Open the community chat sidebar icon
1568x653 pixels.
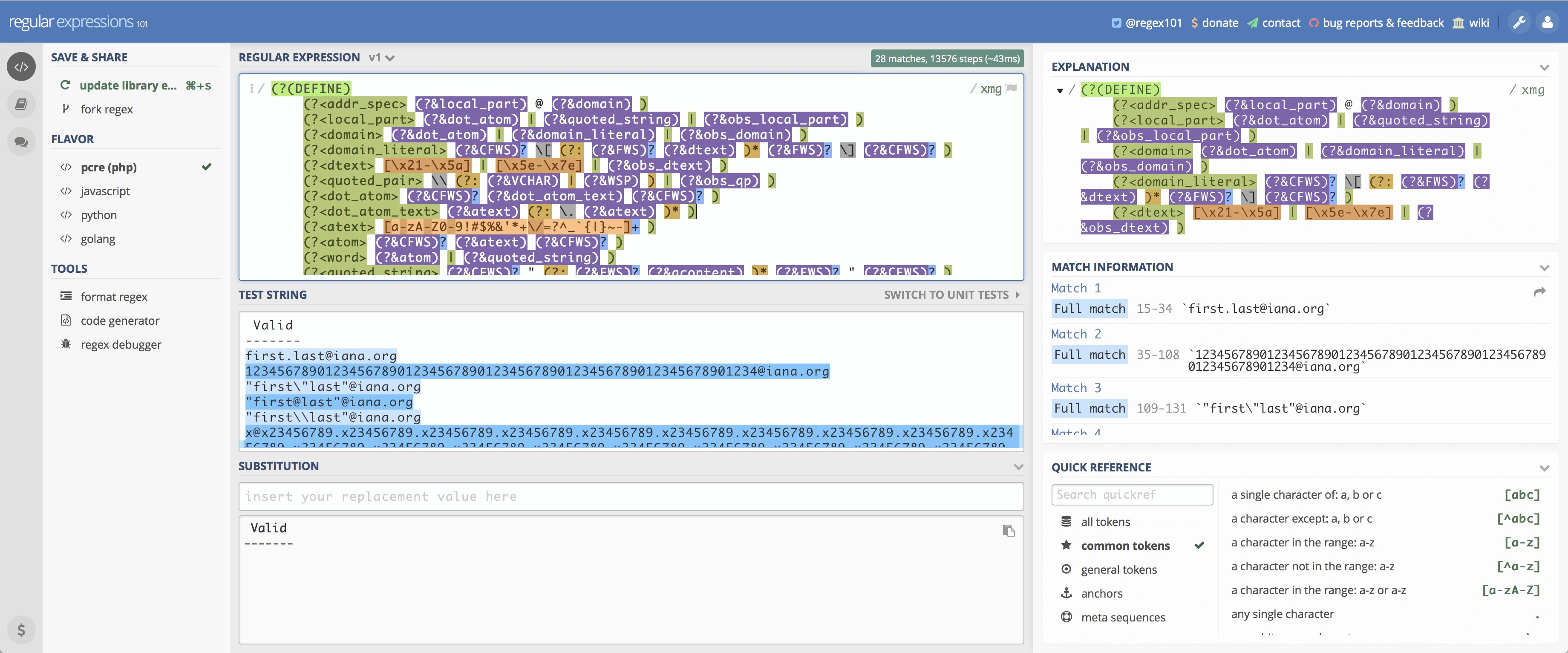[x=21, y=142]
